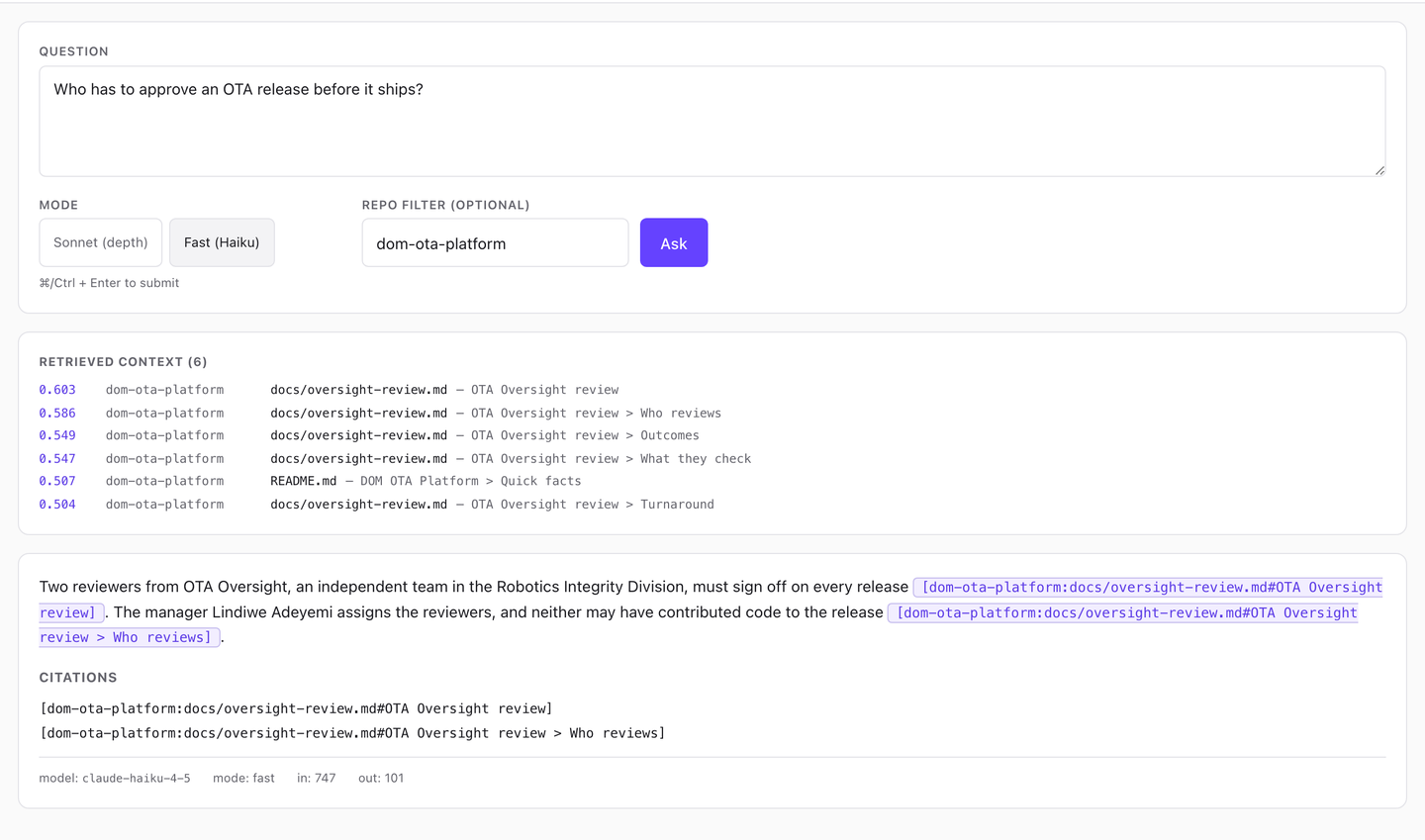Select the Sonnet (depth) mode
The height and width of the screenshot is (840, 1425).
(101, 242)
